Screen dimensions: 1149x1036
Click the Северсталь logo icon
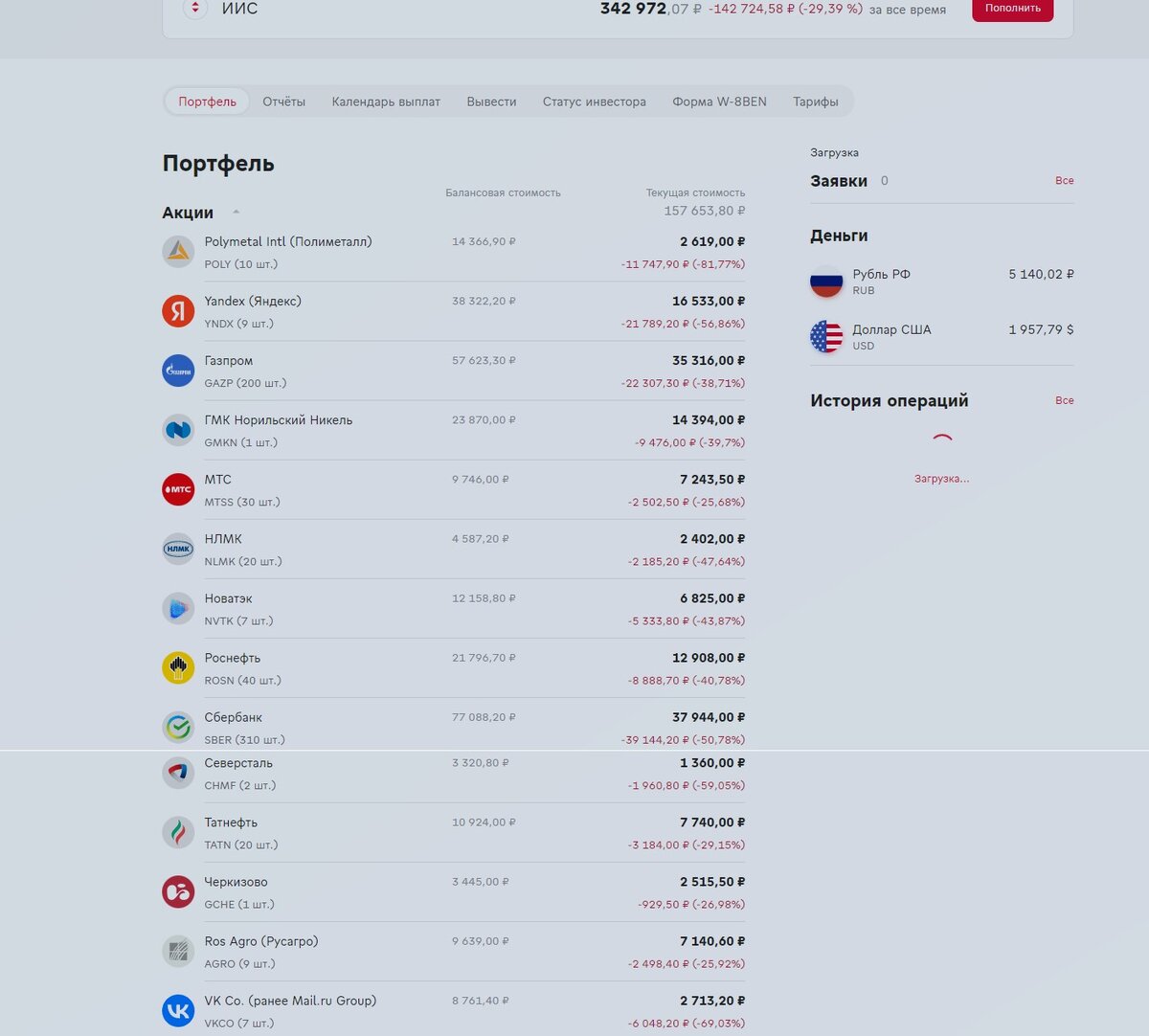(x=178, y=773)
